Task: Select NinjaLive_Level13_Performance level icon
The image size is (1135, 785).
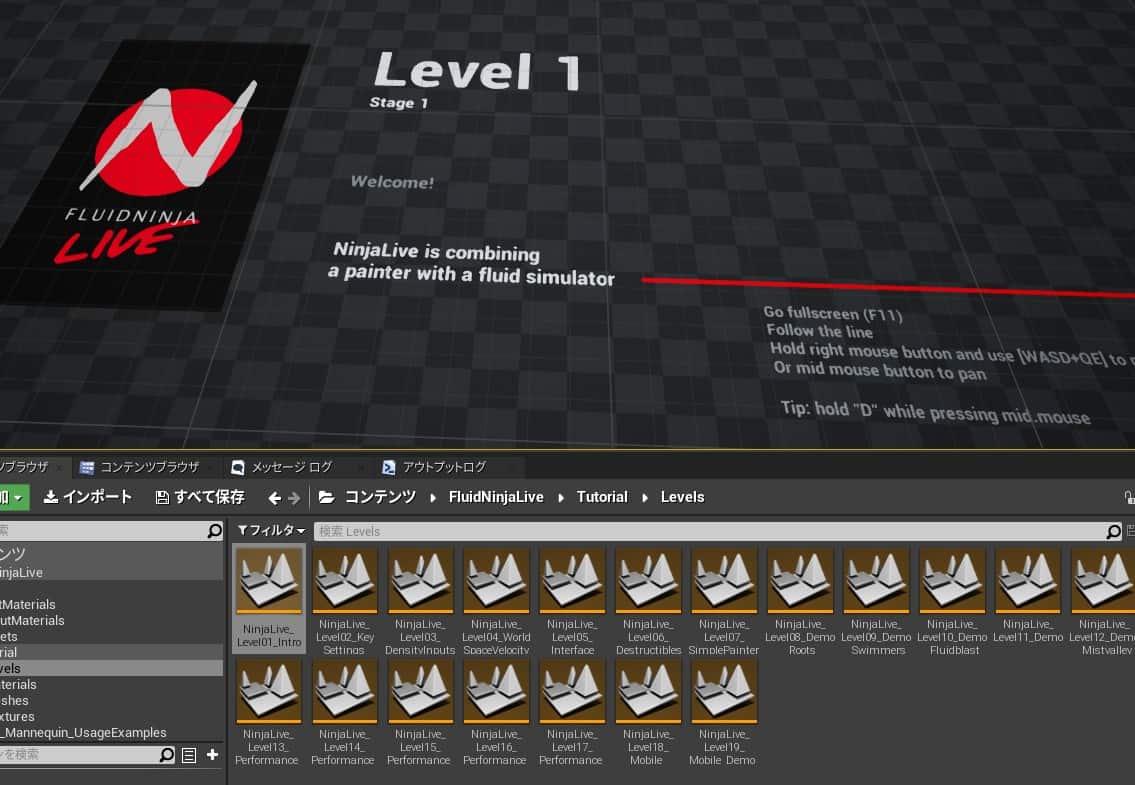Action: point(269,691)
